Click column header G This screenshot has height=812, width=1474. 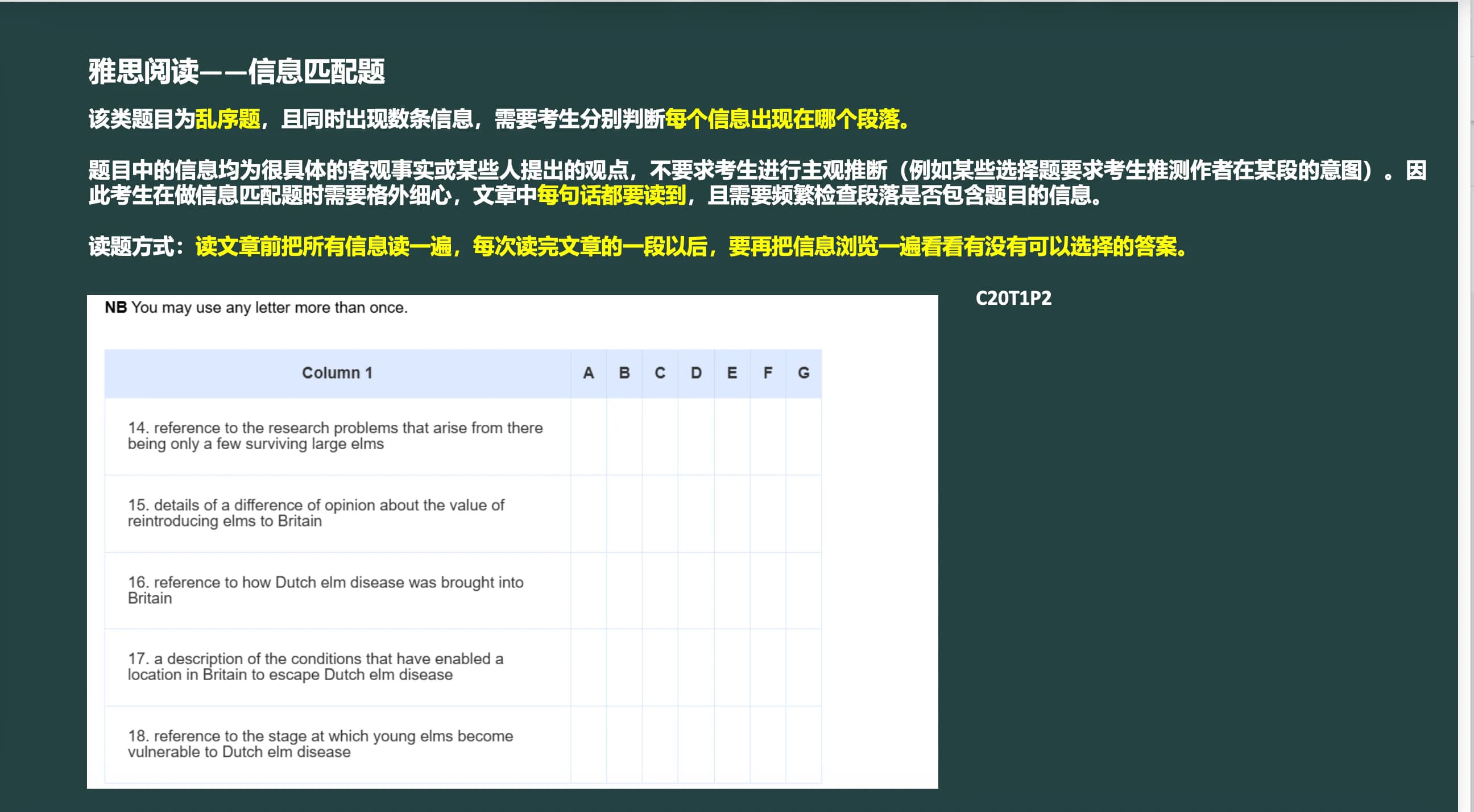[x=804, y=373]
